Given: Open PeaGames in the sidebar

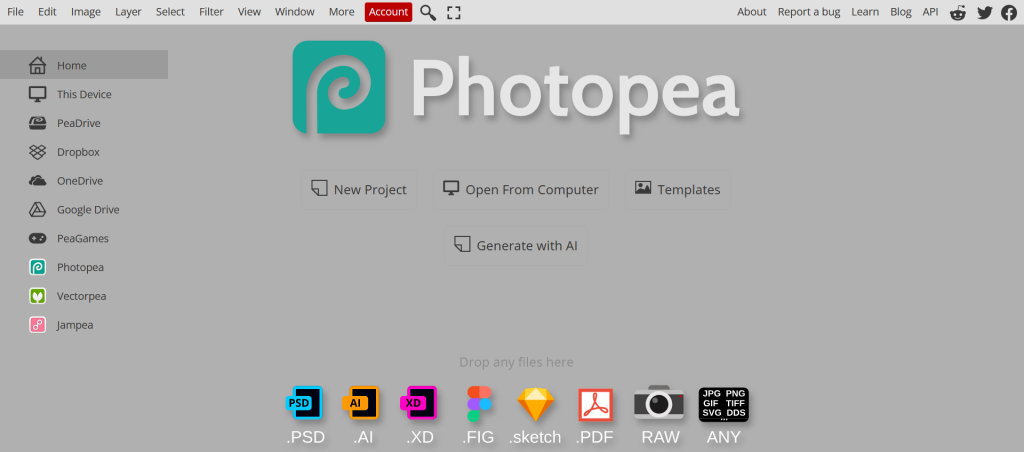Looking at the screenshot, I should [x=84, y=238].
